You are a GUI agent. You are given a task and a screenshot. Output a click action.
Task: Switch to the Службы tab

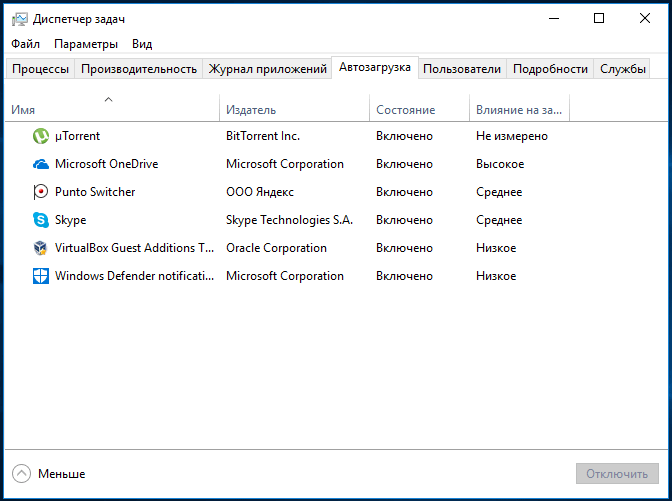[x=622, y=69]
